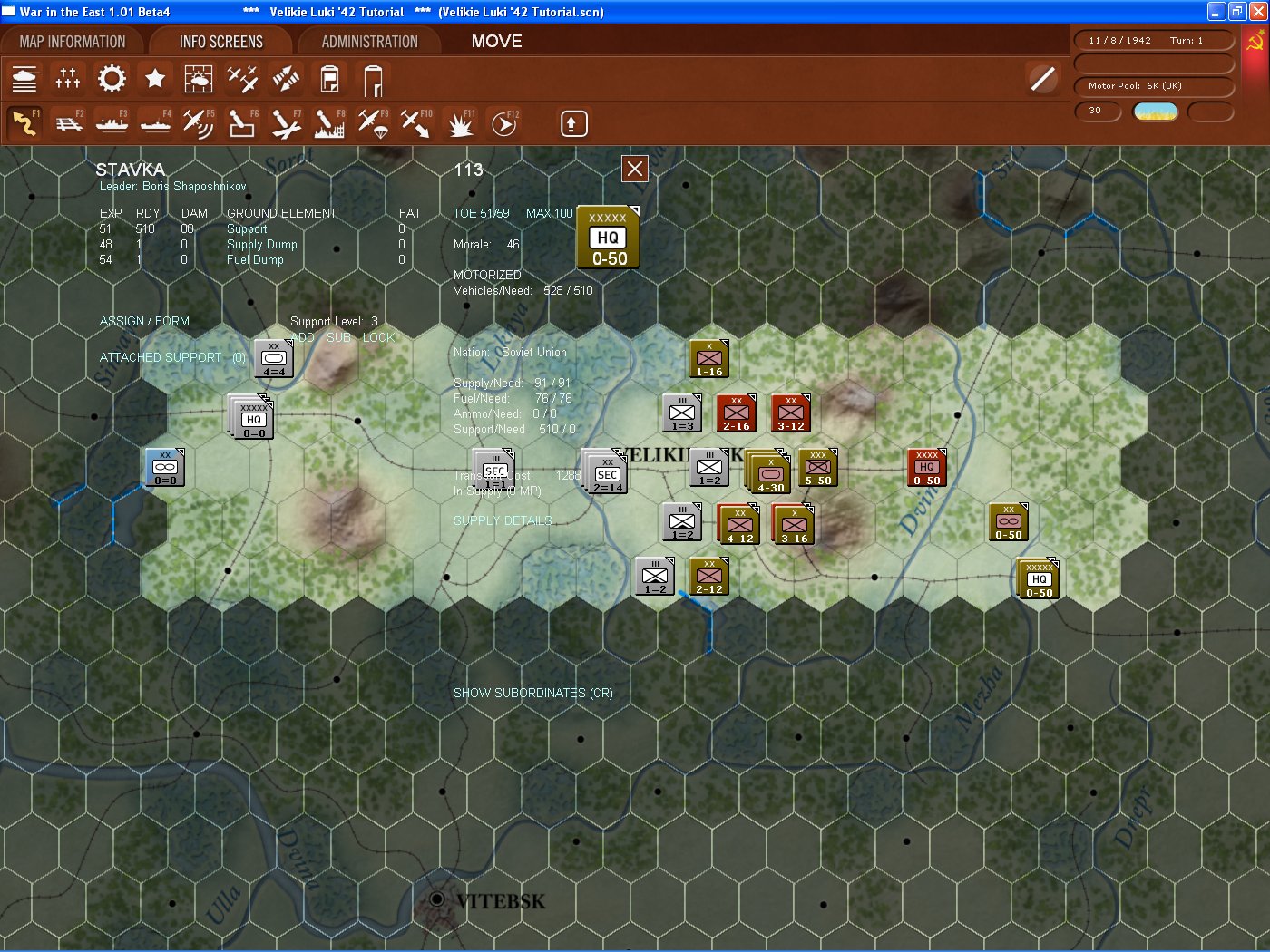The width and height of the screenshot is (1270, 952).
Task: Click the weather indicator with wheat field
Action: (x=1156, y=112)
